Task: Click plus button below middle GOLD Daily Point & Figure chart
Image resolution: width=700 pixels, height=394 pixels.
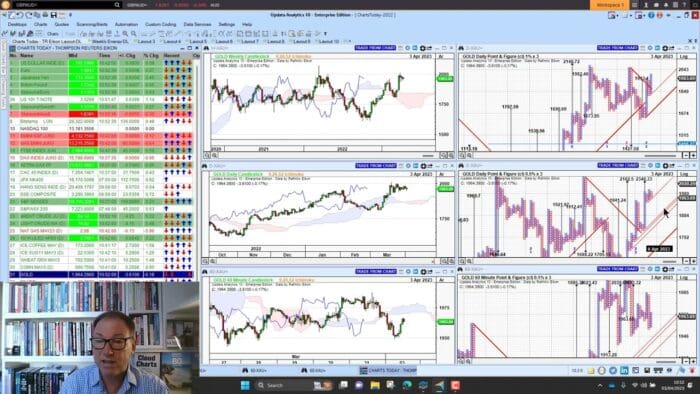Action: (x=693, y=261)
